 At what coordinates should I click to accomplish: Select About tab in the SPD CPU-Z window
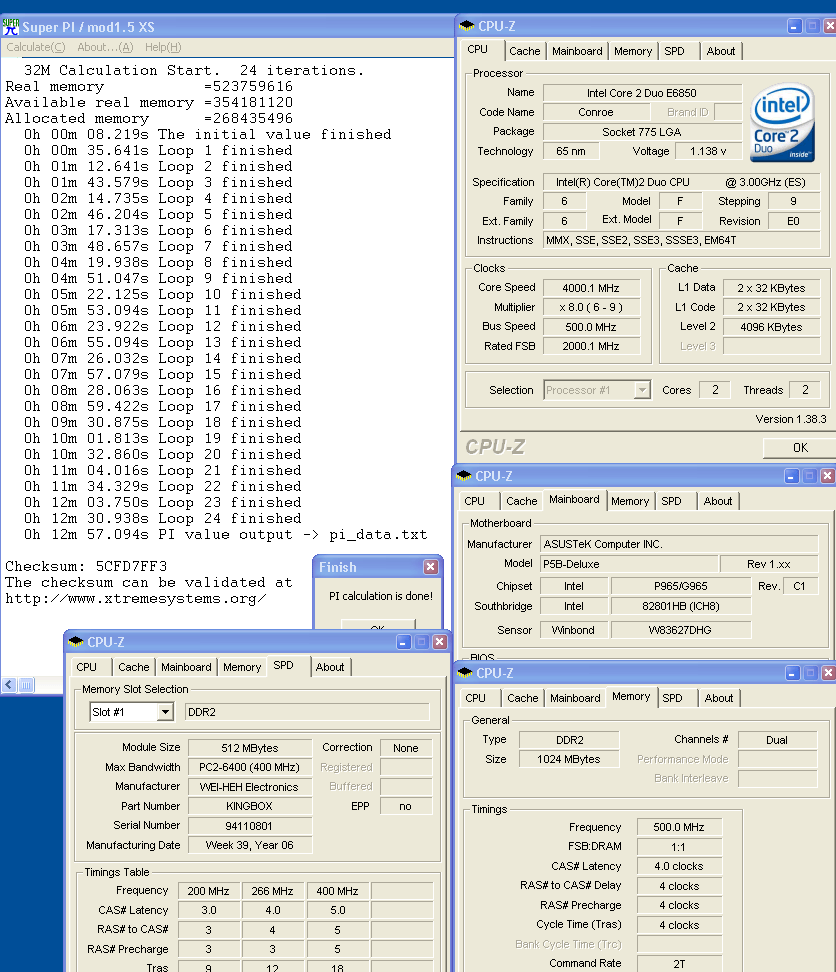pos(330,668)
